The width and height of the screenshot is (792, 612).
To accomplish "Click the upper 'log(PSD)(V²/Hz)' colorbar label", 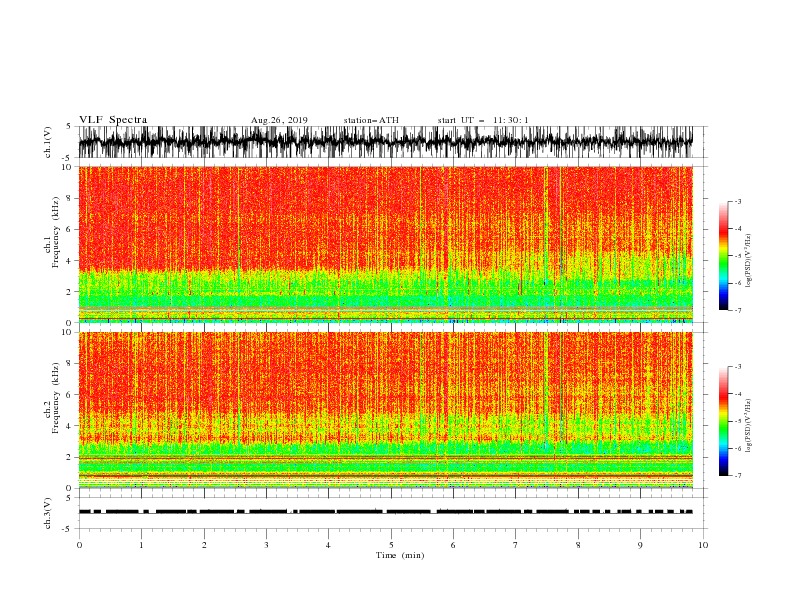I will [749, 261].
